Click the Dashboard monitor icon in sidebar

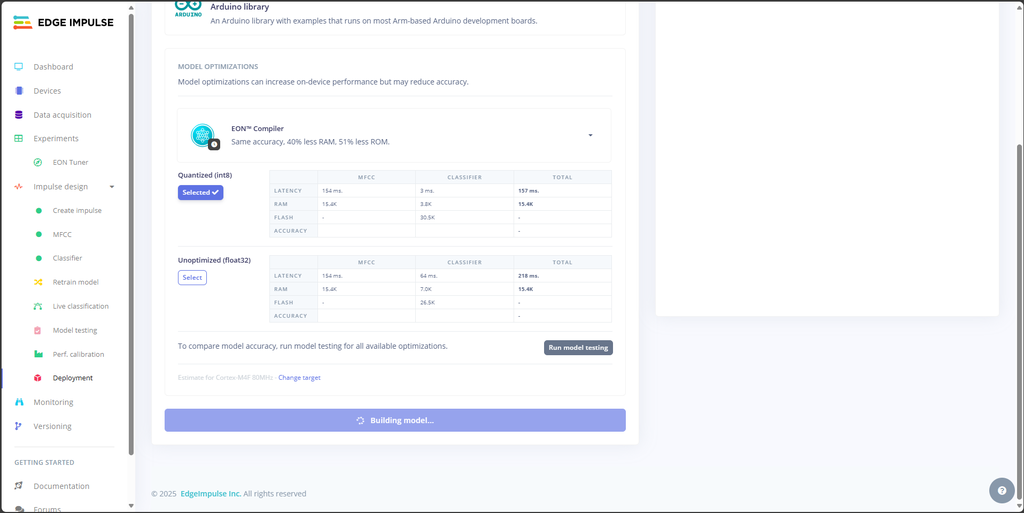[x=19, y=67]
